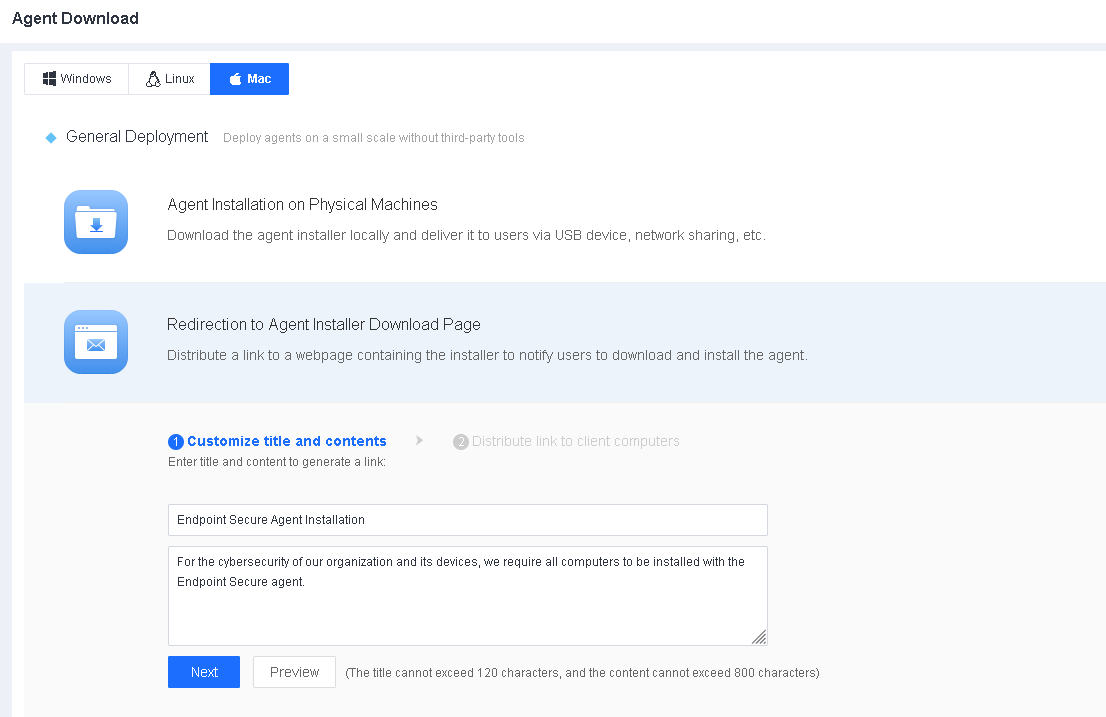This screenshot has height=717, width=1106.
Task: Click the folder download icon
Action: coord(96,222)
